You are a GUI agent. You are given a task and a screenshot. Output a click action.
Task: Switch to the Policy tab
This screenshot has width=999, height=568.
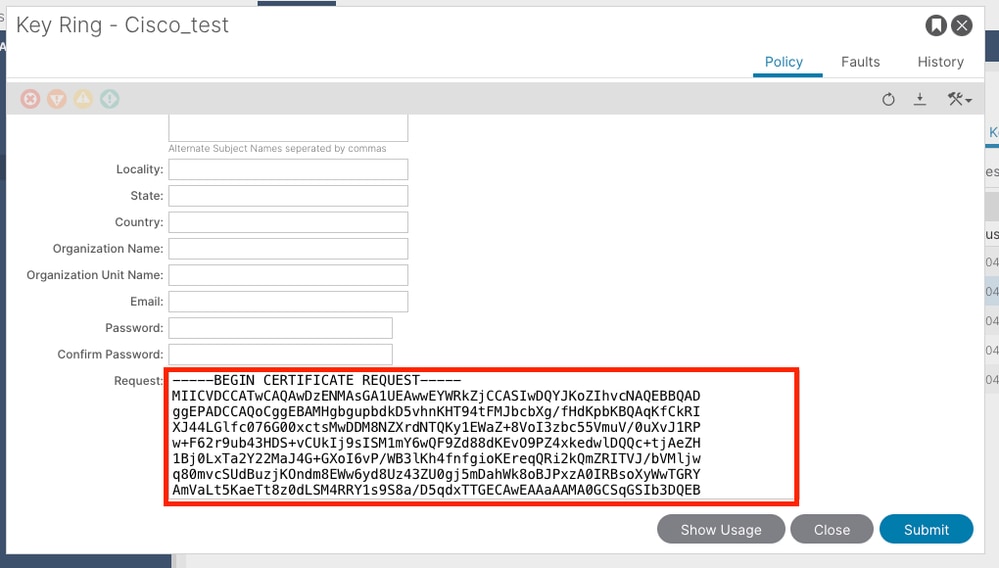(x=784, y=62)
